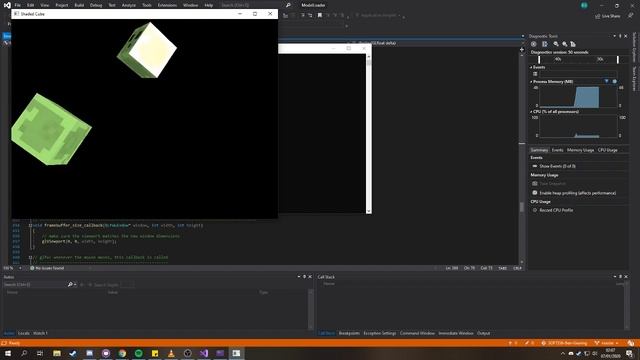640x360 pixels.
Task: Click the Select Tools icon in Diagnostic Tools
Action: [544, 44]
